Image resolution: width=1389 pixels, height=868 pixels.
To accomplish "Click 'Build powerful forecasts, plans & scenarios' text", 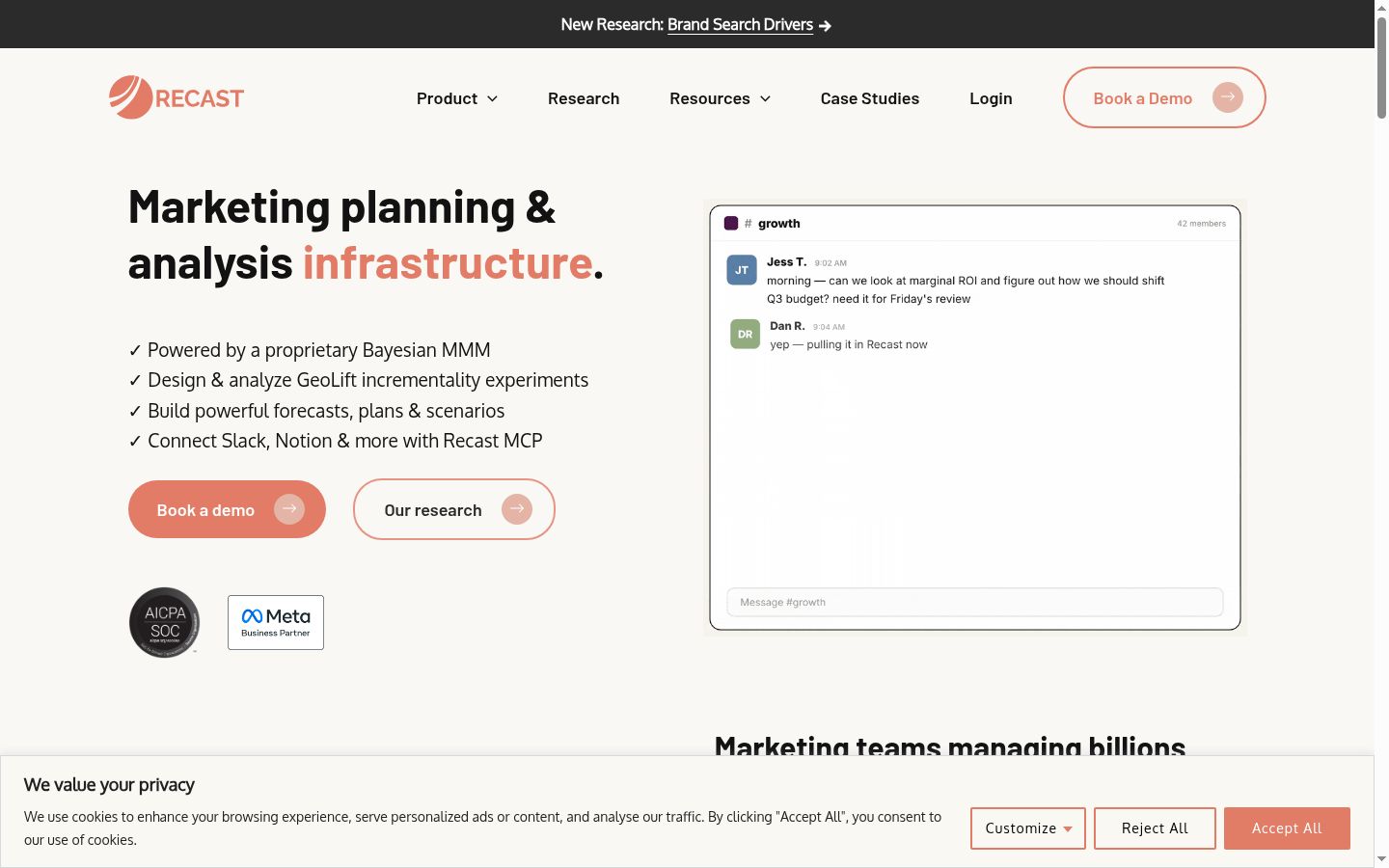I will point(326,411).
